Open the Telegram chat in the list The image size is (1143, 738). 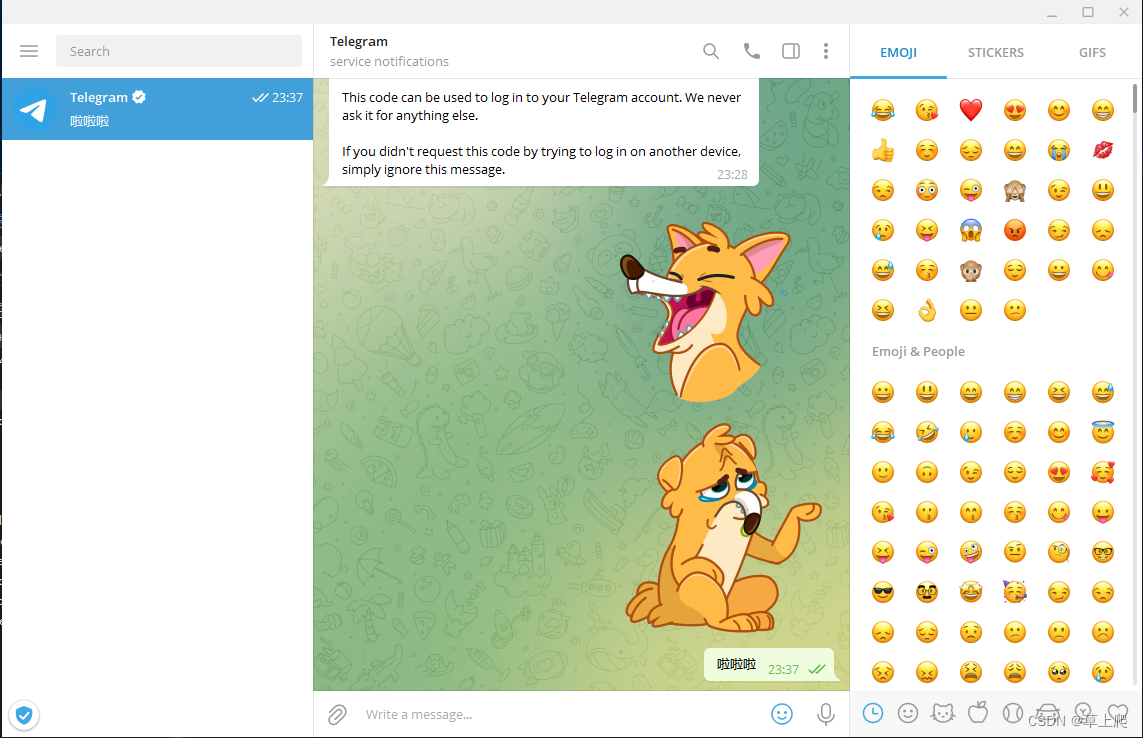pos(157,109)
